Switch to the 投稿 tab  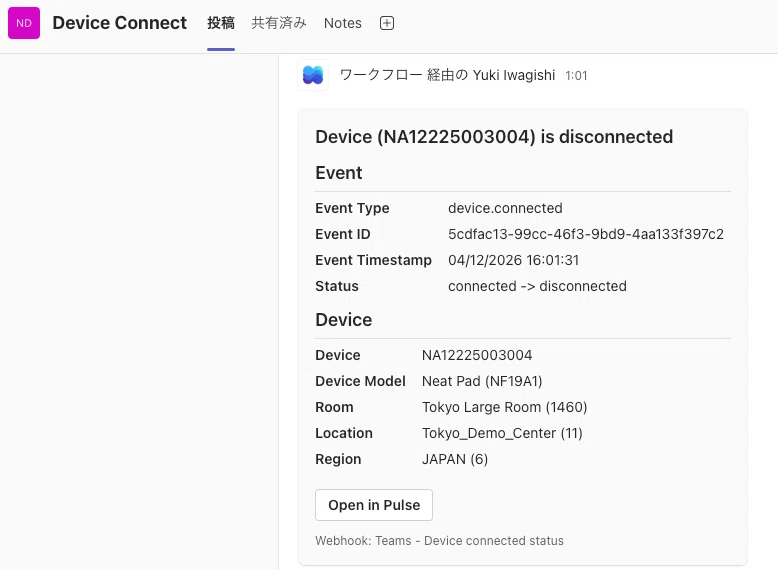point(221,23)
